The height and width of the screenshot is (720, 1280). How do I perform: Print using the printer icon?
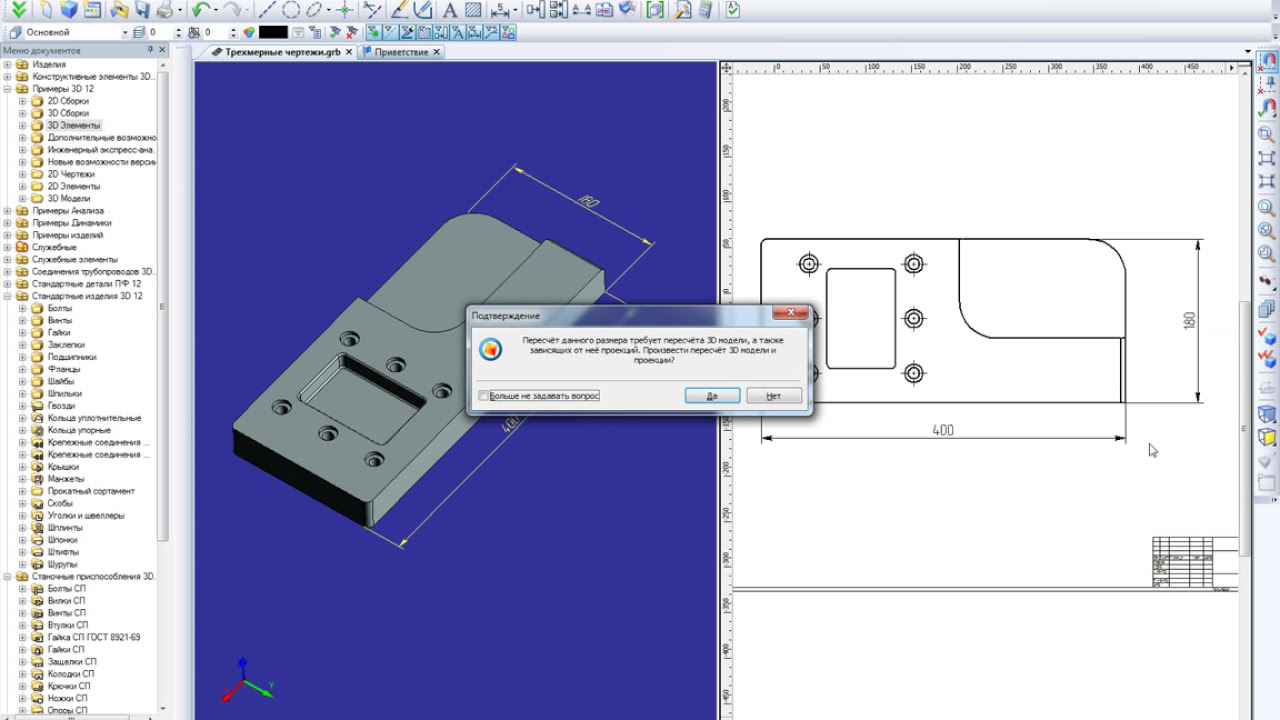(x=164, y=10)
